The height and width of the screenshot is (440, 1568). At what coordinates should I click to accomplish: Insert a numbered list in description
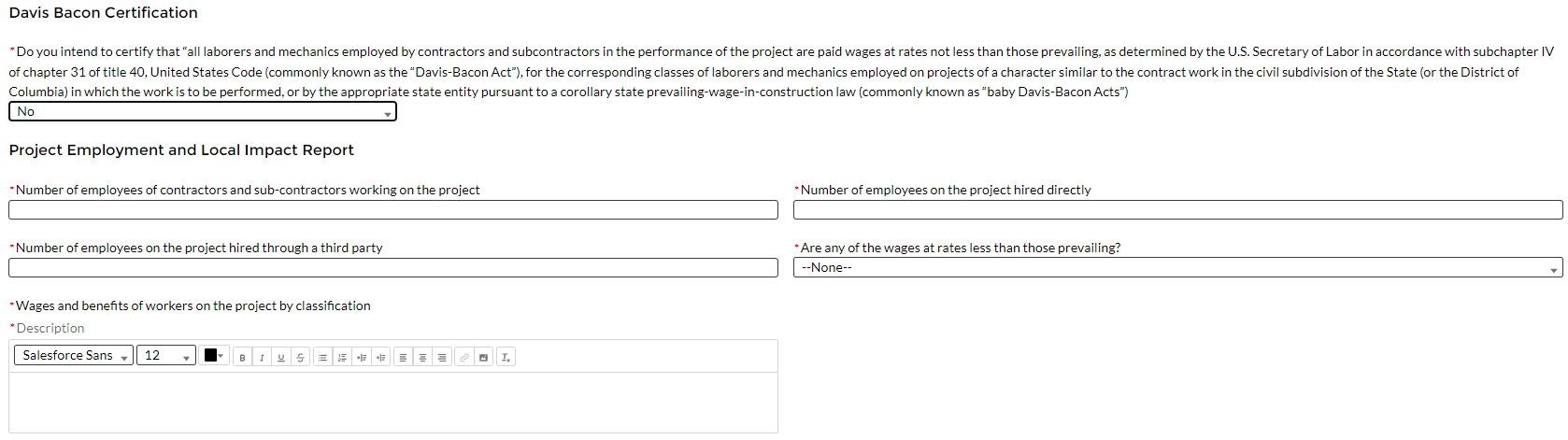coord(342,358)
